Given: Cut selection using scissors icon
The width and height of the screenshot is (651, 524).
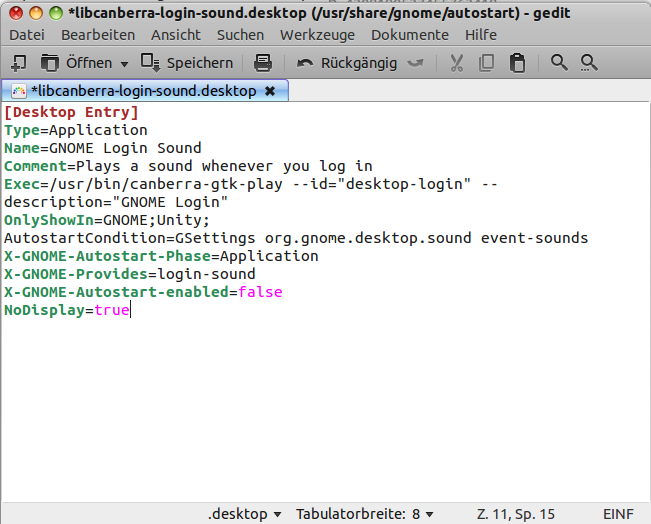Looking at the screenshot, I should pos(456,63).
